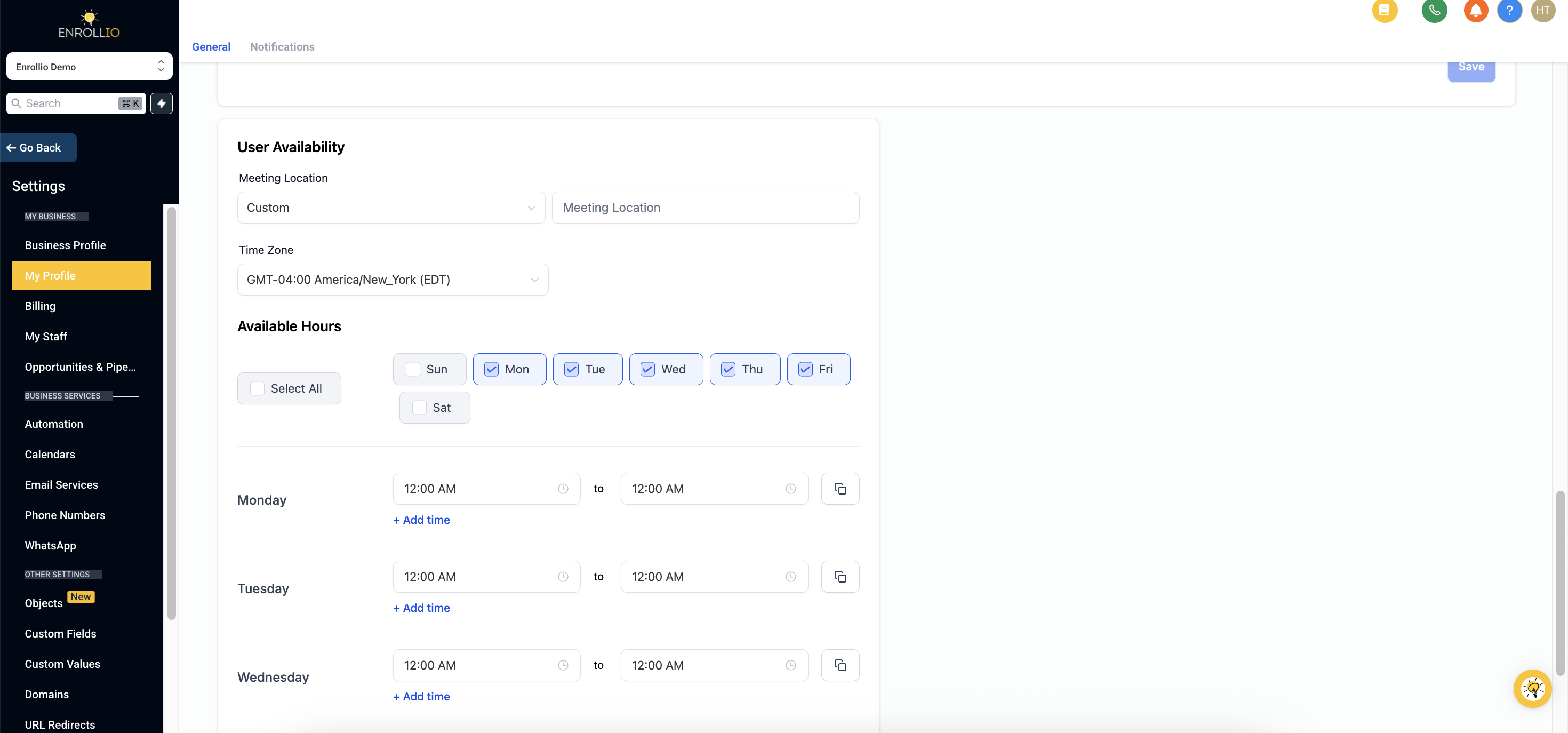
Task: Click the Go Back button
Action: click(x=38, y=148)
